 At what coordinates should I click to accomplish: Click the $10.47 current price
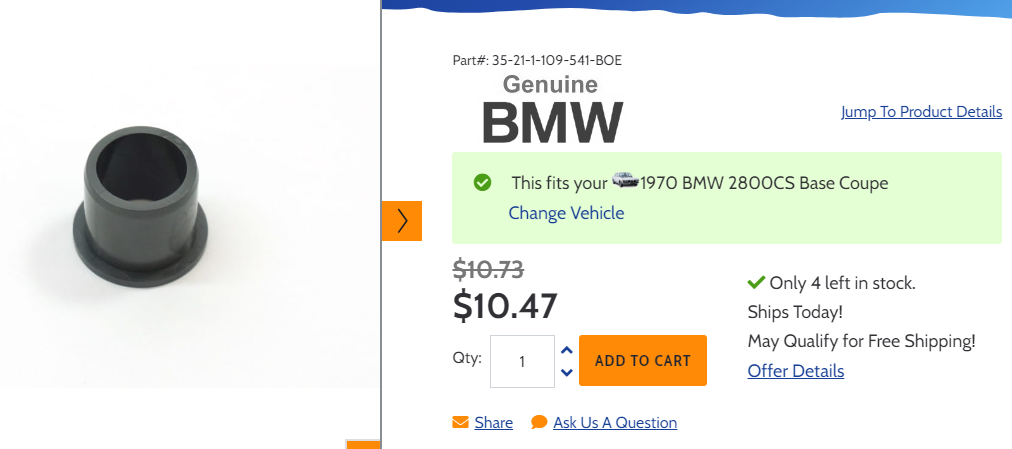(x=505, y=306)
